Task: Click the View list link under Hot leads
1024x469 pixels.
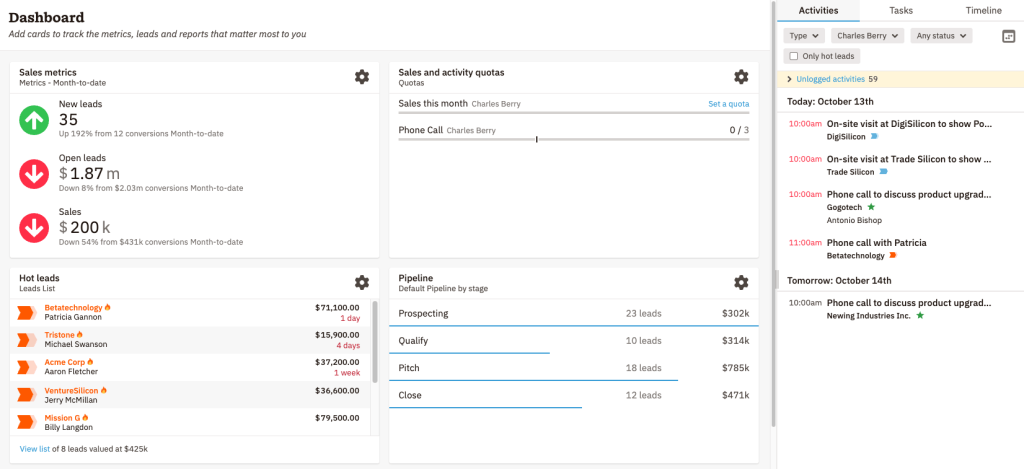Action: coord(34,449)
